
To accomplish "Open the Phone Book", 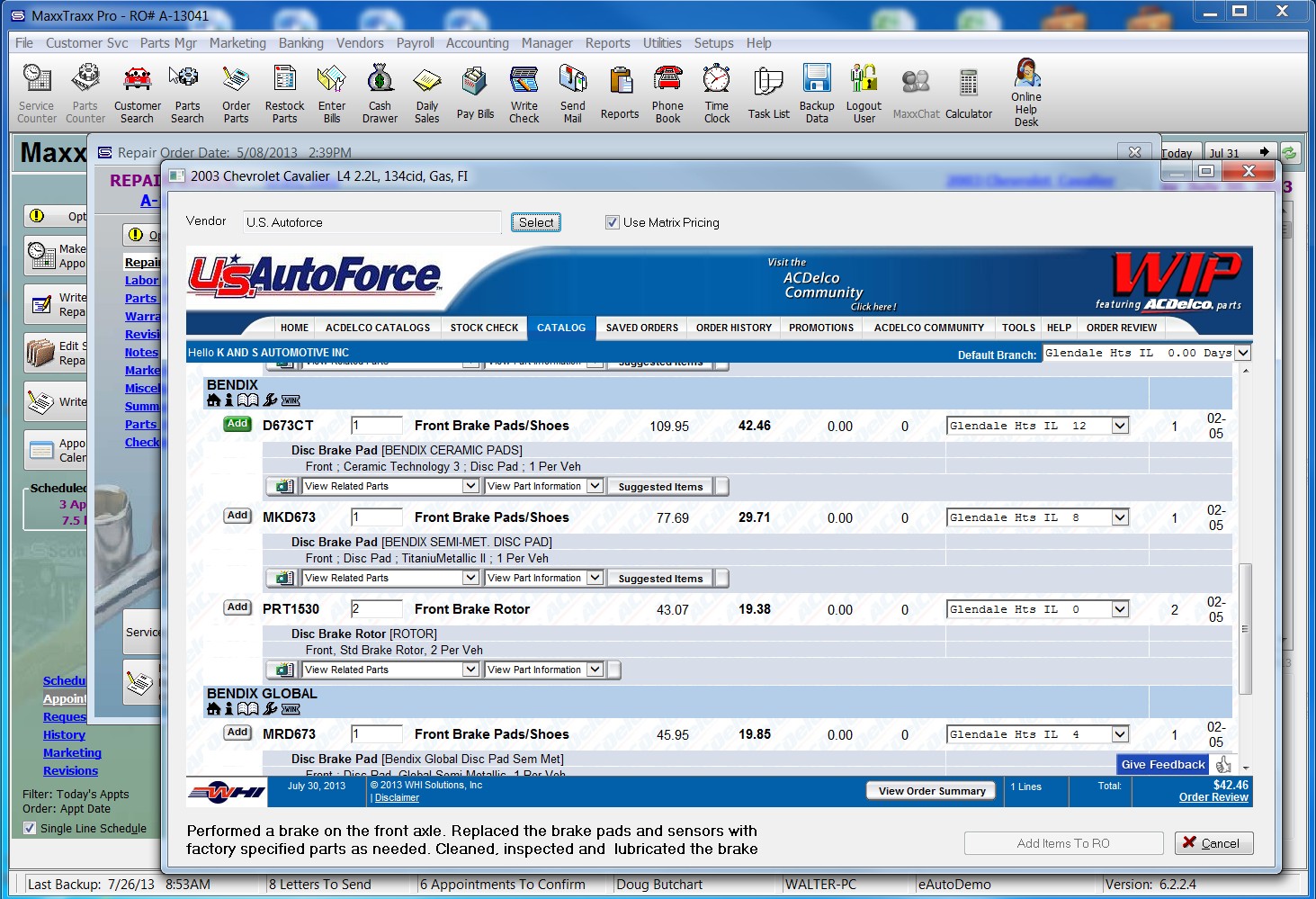I will click(x=667, y=94).
